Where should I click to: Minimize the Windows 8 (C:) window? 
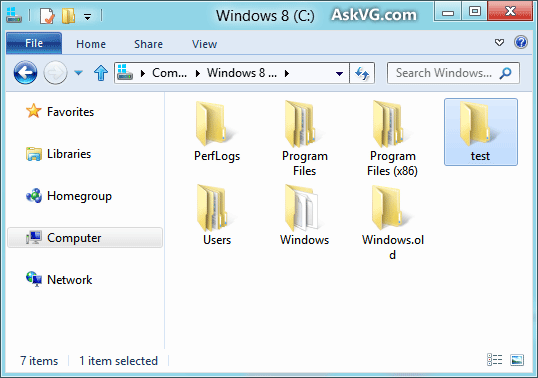click(447, 12)
